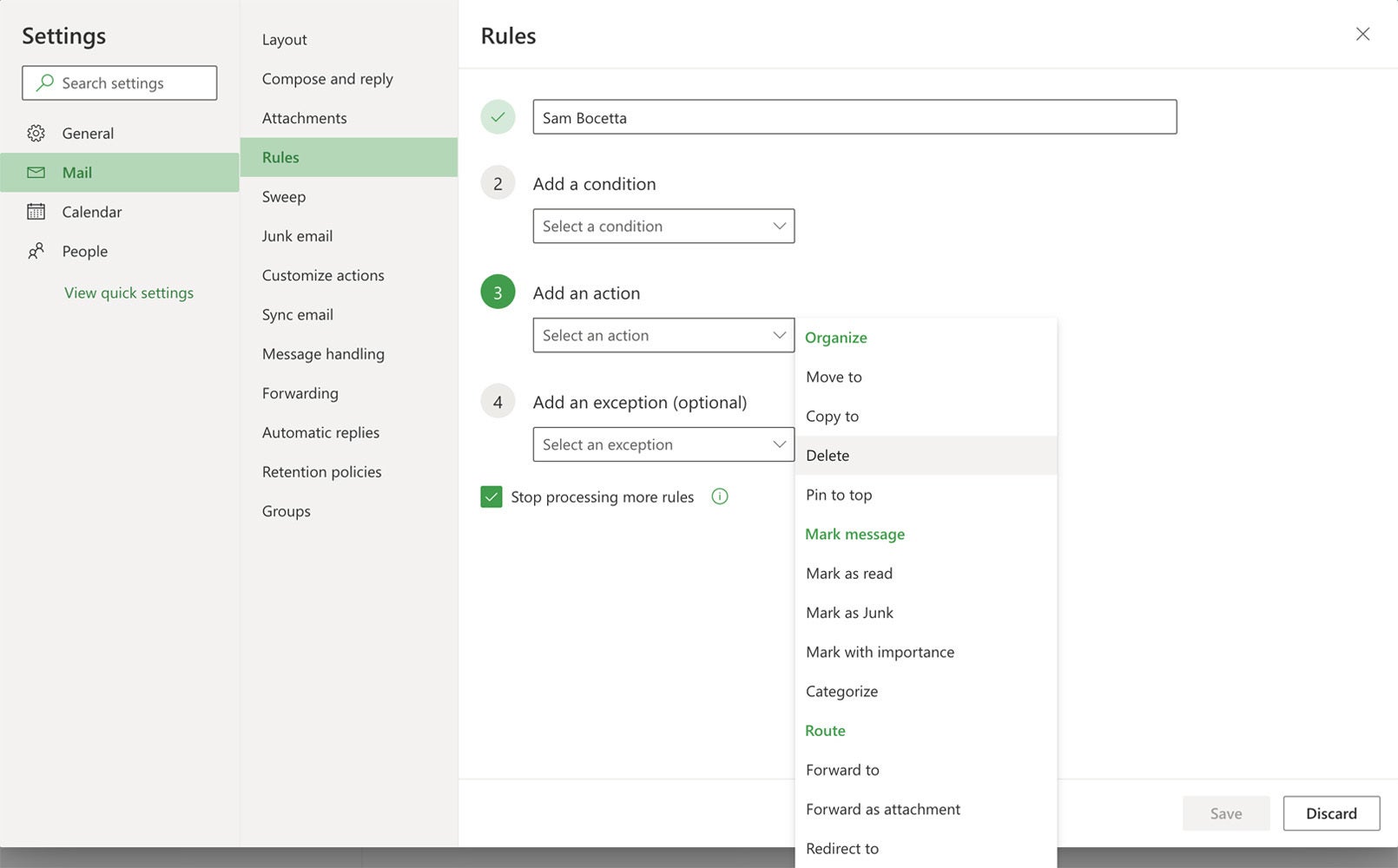Collapse the Select an action dropdown
Viewport: 1398px width, 868px height.
point(663,335)
